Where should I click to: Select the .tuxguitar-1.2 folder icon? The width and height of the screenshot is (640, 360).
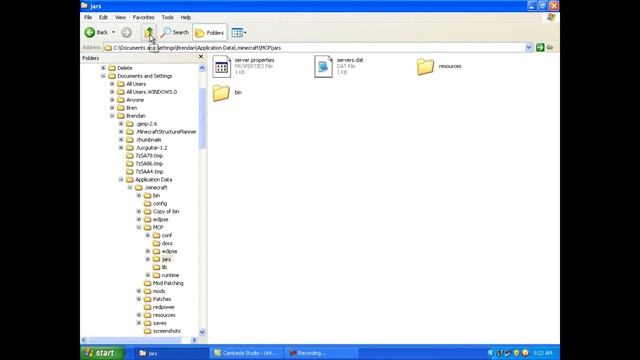point(130,148)
